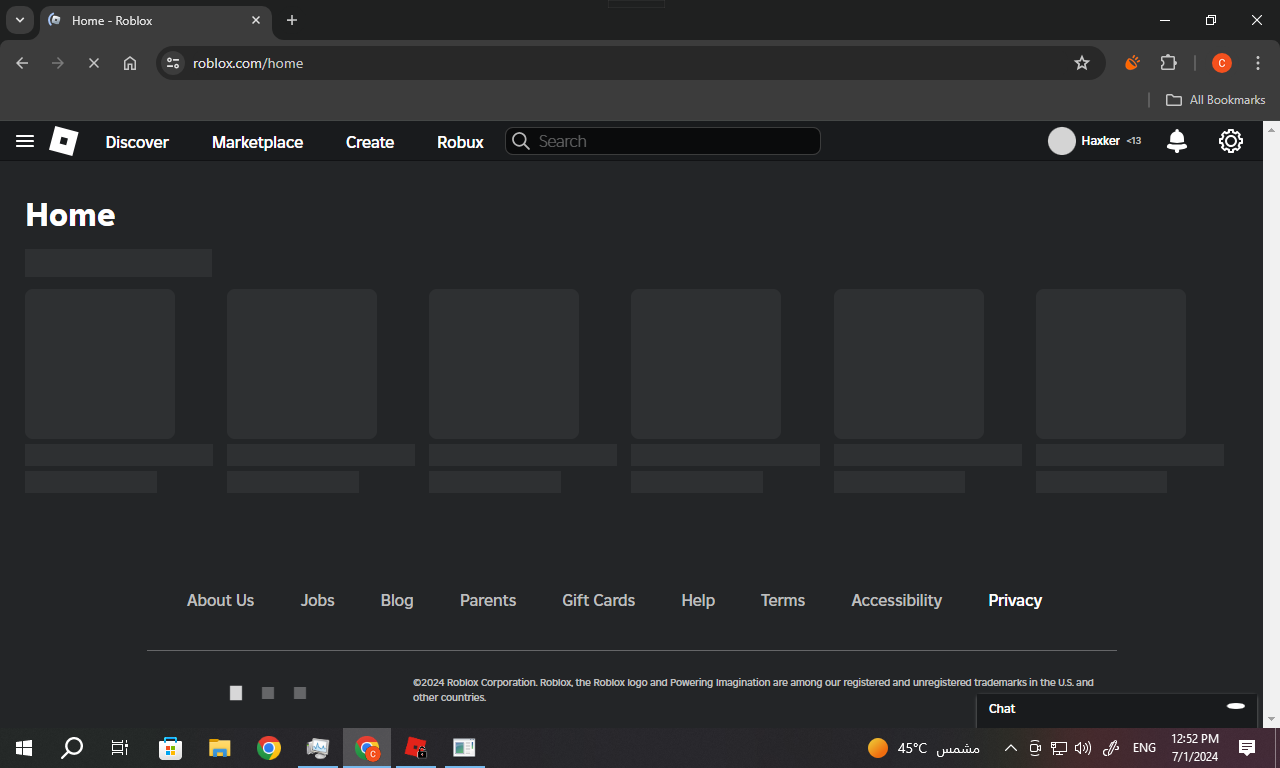
Task: Open the notifications bell
Action: 1177,141
